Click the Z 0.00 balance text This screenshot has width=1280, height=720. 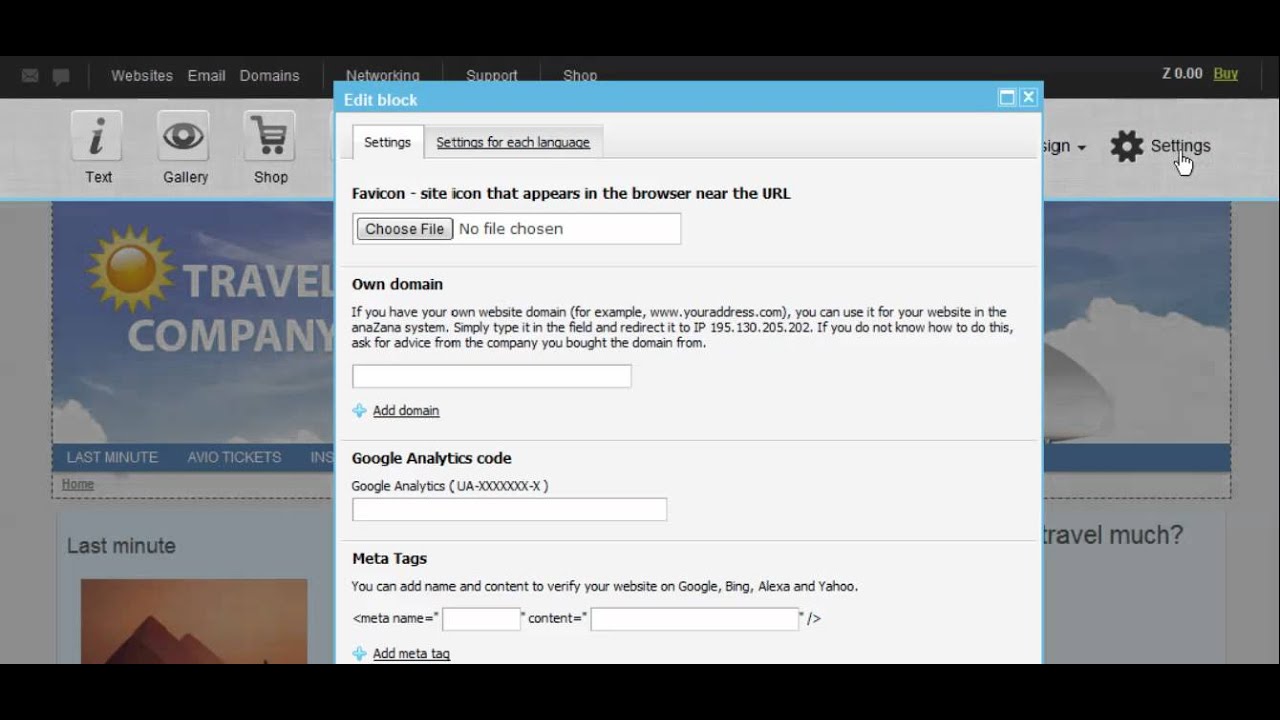(1182, 74)
